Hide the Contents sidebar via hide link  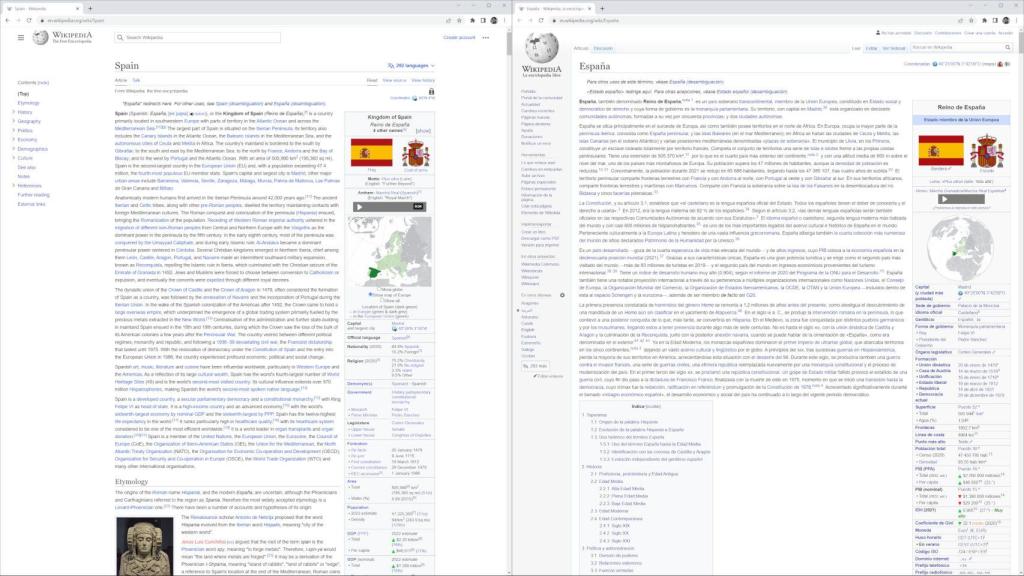tap(44, 83)
